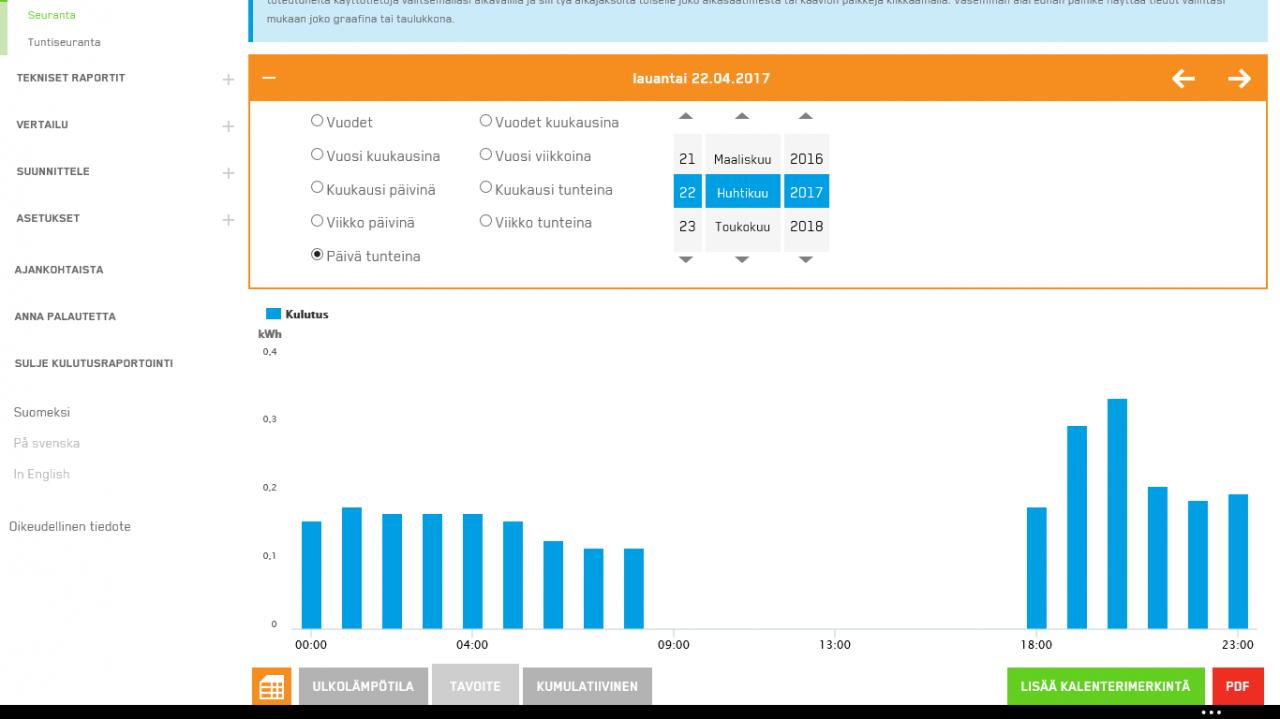Image resolution: width=1280 pixels, height=719 pixels.
Task: Open Tuntiseuranta in sidebar
Action: pos(64,42)
